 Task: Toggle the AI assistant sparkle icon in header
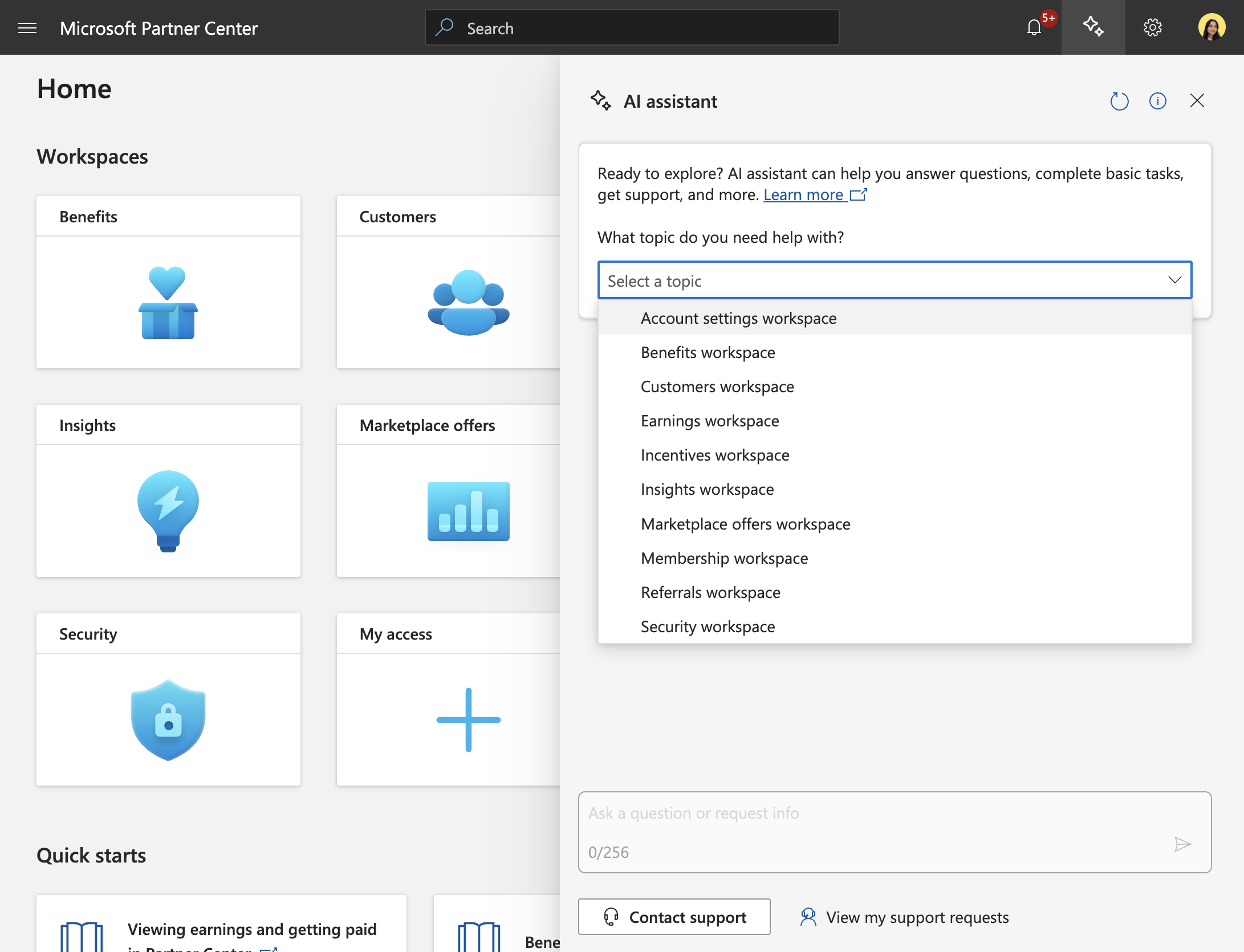[x=1093, y=27]
